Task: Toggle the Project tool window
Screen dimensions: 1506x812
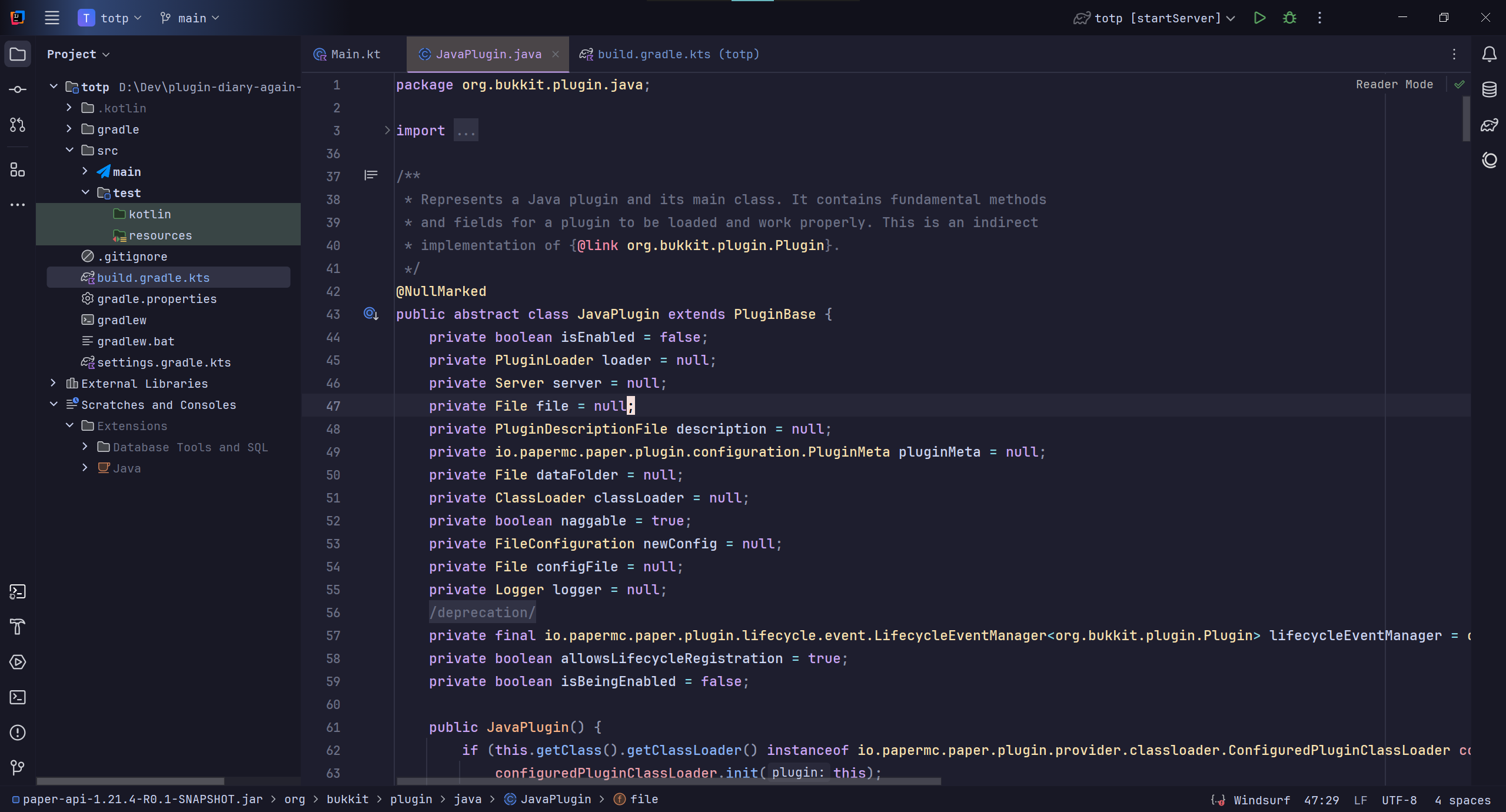Action: [x=18, y=54]
